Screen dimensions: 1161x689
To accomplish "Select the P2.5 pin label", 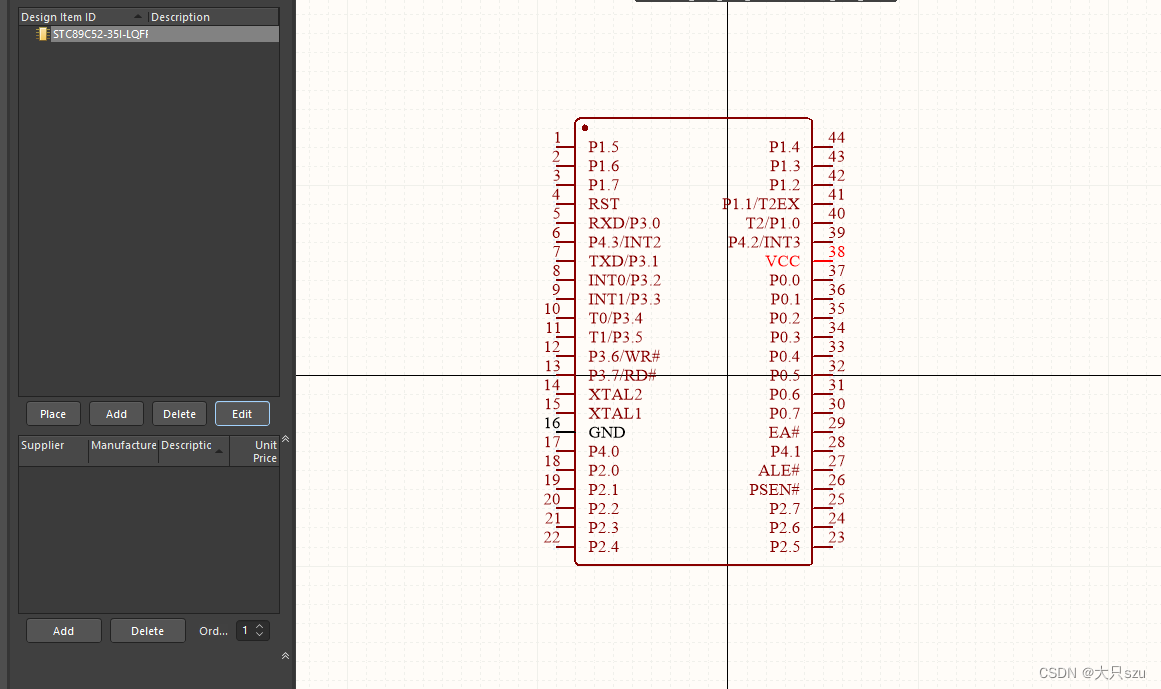I will coord(785,547).
